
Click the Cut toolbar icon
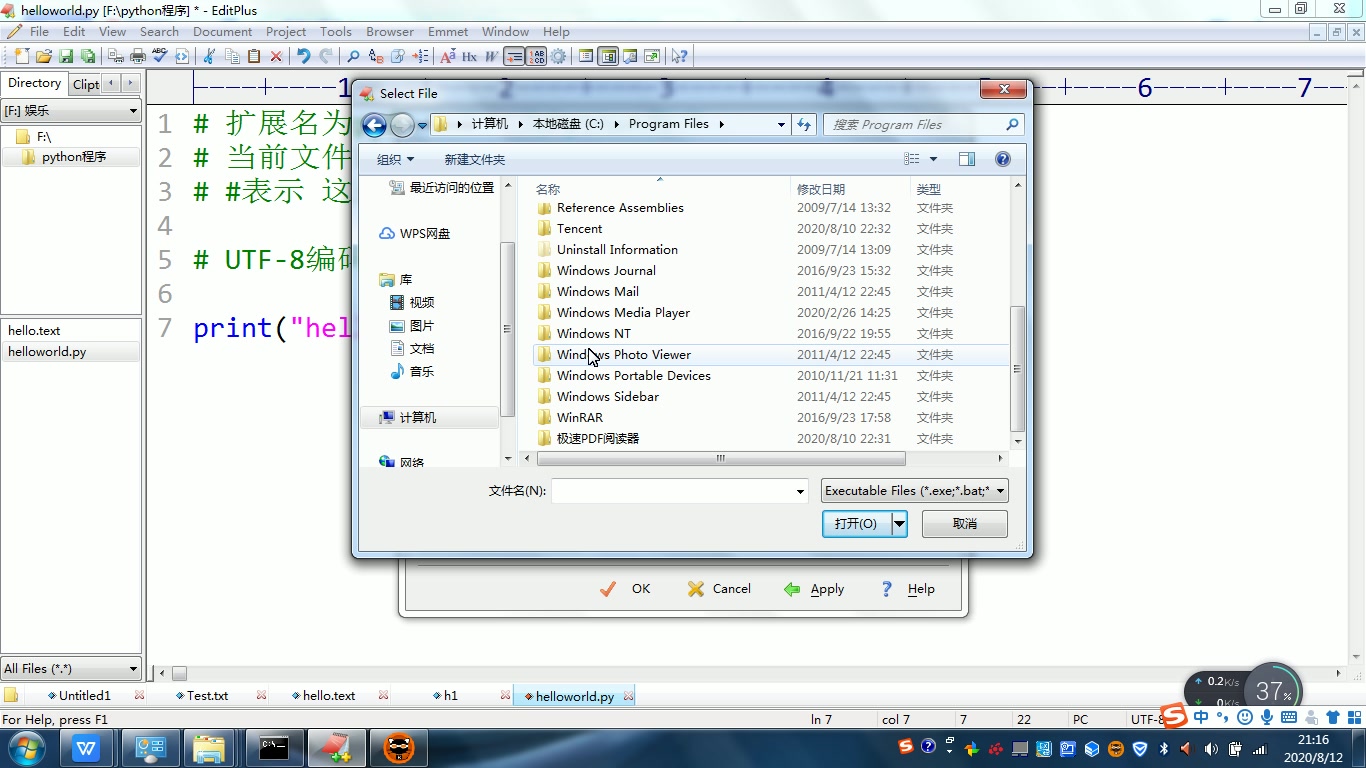click(210, 57)
